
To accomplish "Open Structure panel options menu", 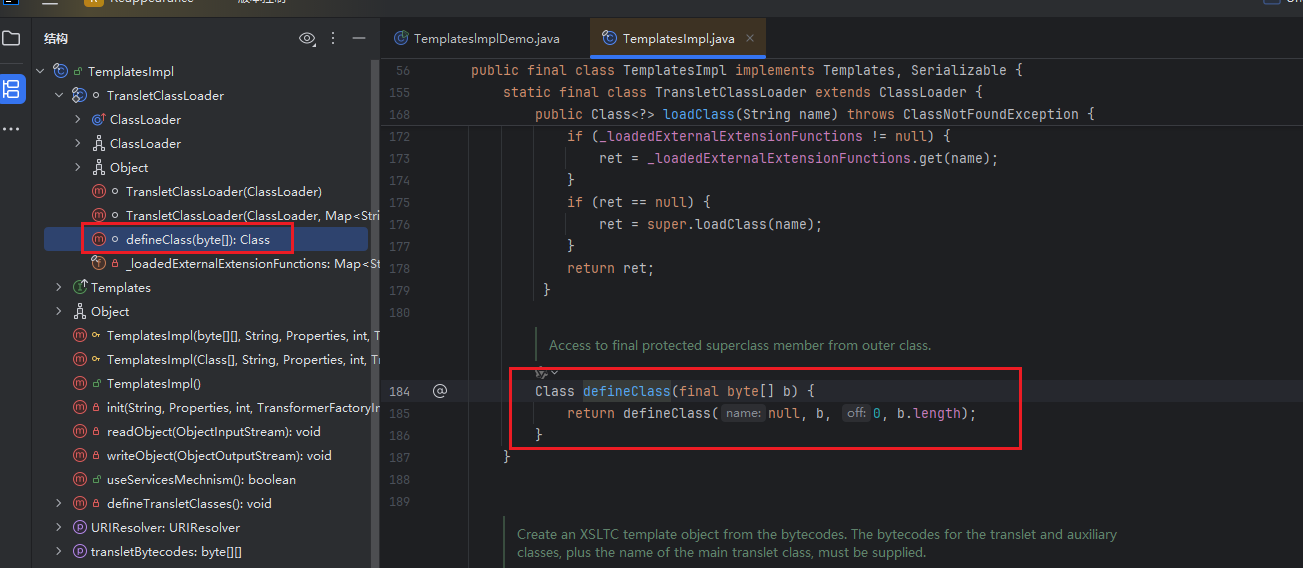I will [333, 38].
